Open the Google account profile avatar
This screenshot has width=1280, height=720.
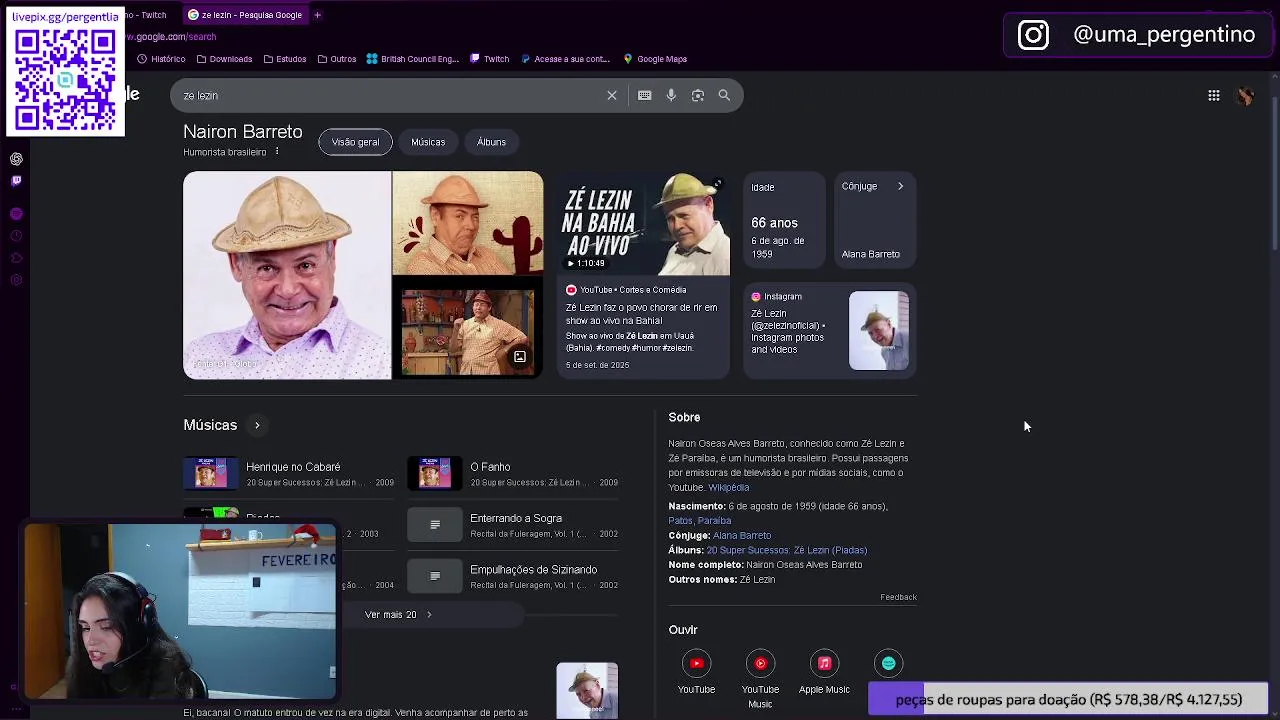(1245, 96)
